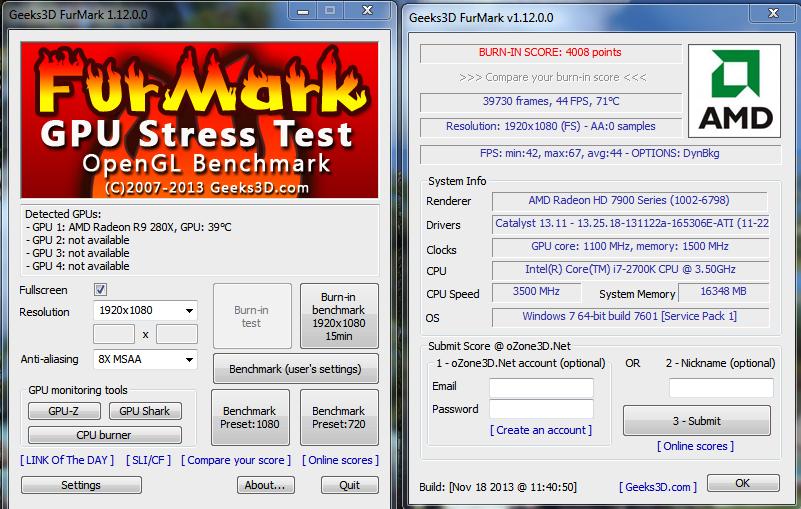Click the Clocks GPU core 1100 MHz field
The height and width of the screenshot is (509, 801).
click(x=630, y=247)
